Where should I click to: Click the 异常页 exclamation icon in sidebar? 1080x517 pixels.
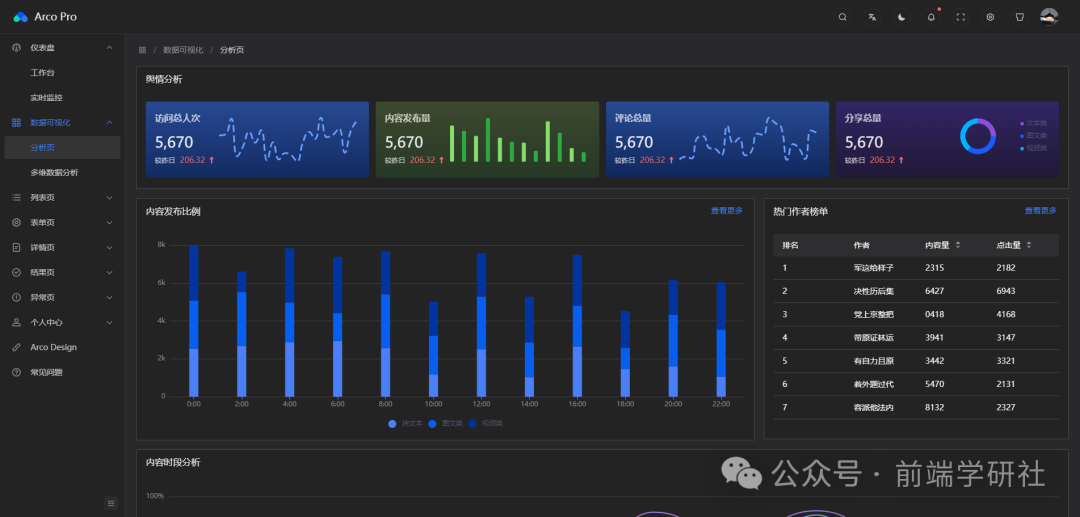coord(17,297)
